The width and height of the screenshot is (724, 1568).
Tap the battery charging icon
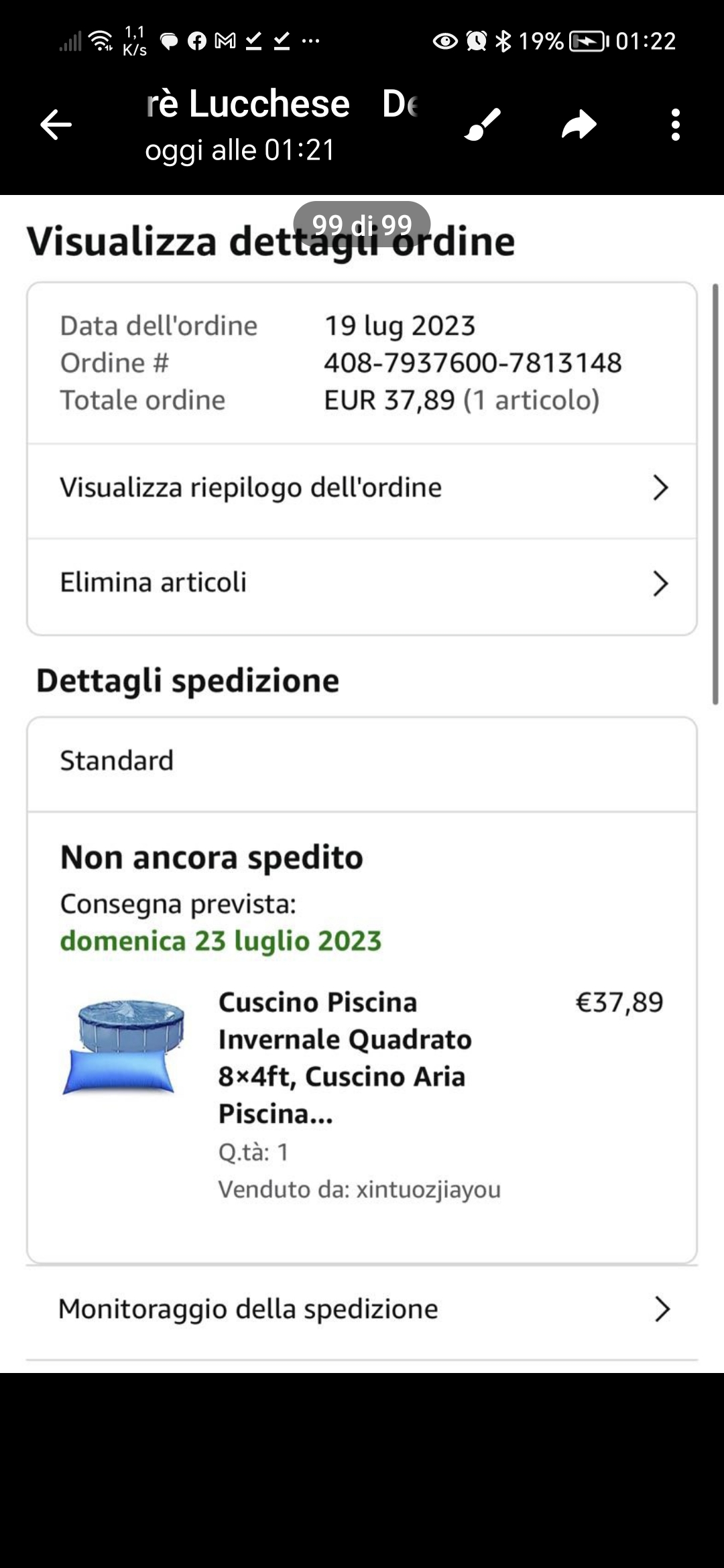point(588,42)
